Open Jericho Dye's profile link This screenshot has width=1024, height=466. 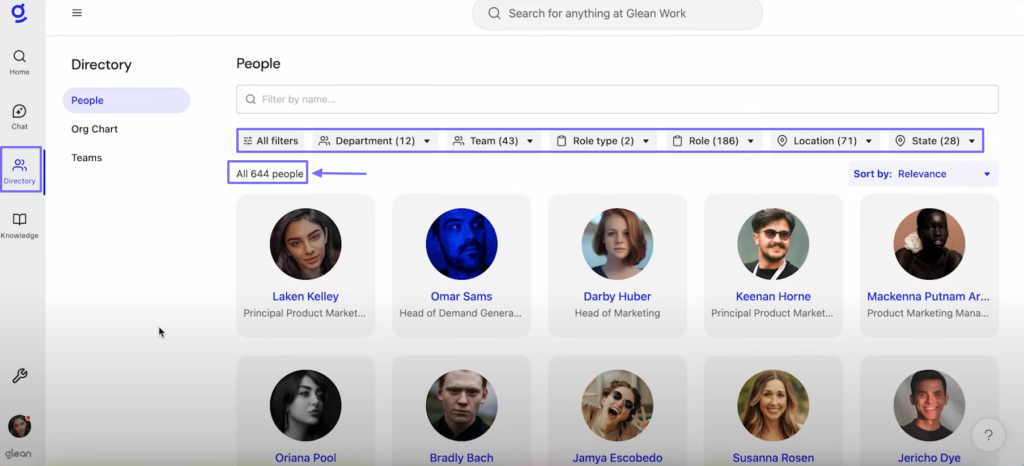click(x=929, y=458)
